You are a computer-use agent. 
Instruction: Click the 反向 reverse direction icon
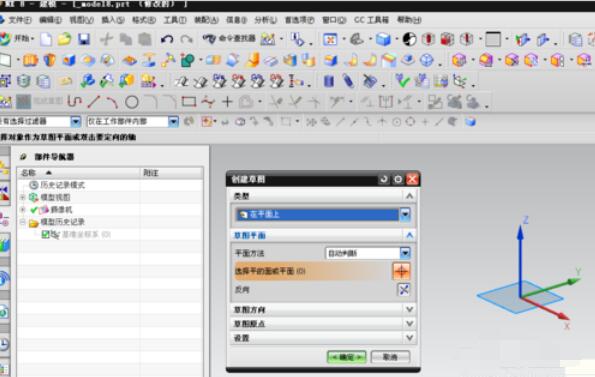tap(404, 290)
